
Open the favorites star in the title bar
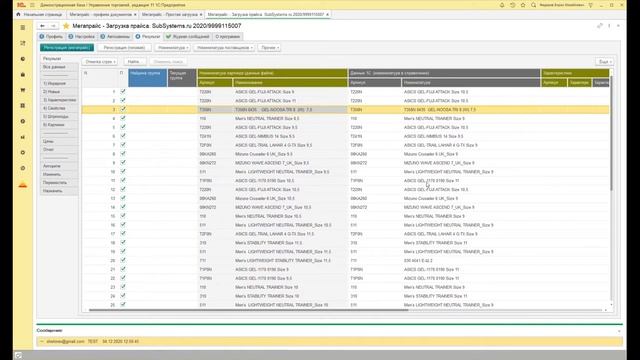click(523, 5)
